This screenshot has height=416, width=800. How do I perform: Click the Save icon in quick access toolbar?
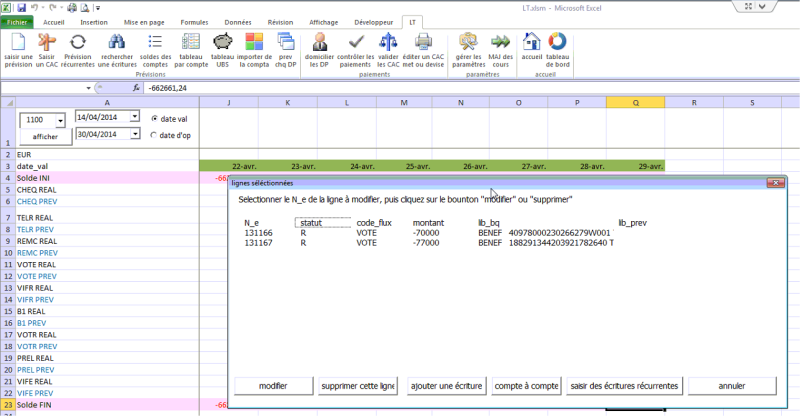pyautogui.click(x=21, y=8)
